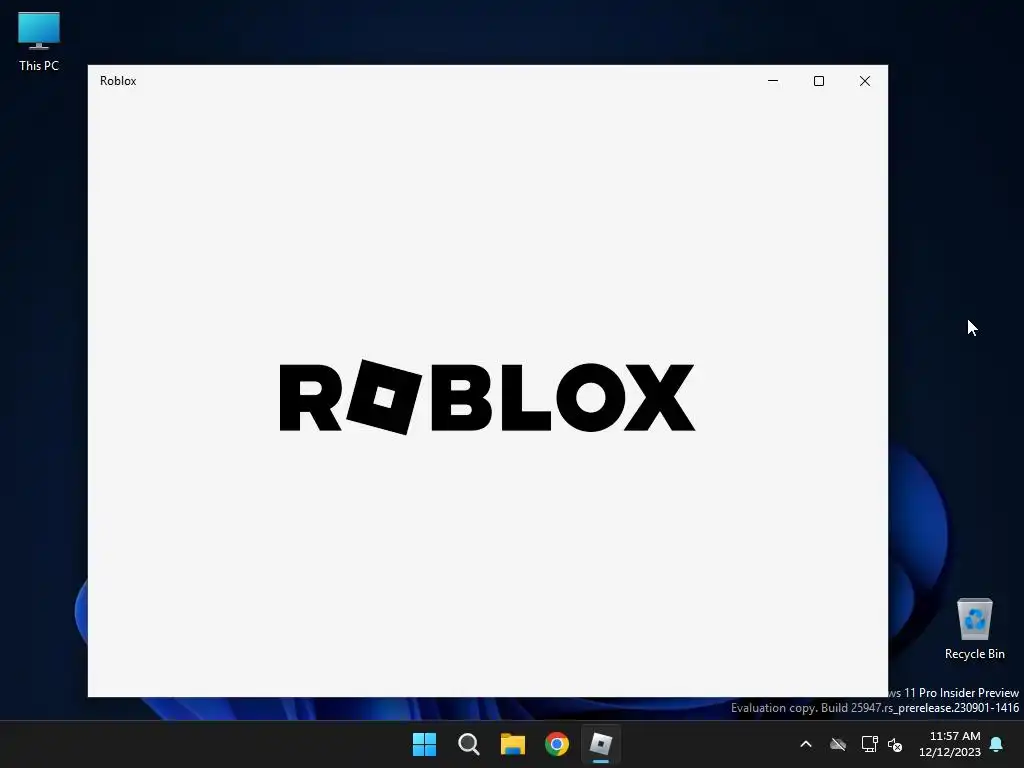The width and height of the screenshot is (1024, 768).
Task: Select the Recycle Bin desktop icon
Action: pyautogui.click(x=974, y=630)
